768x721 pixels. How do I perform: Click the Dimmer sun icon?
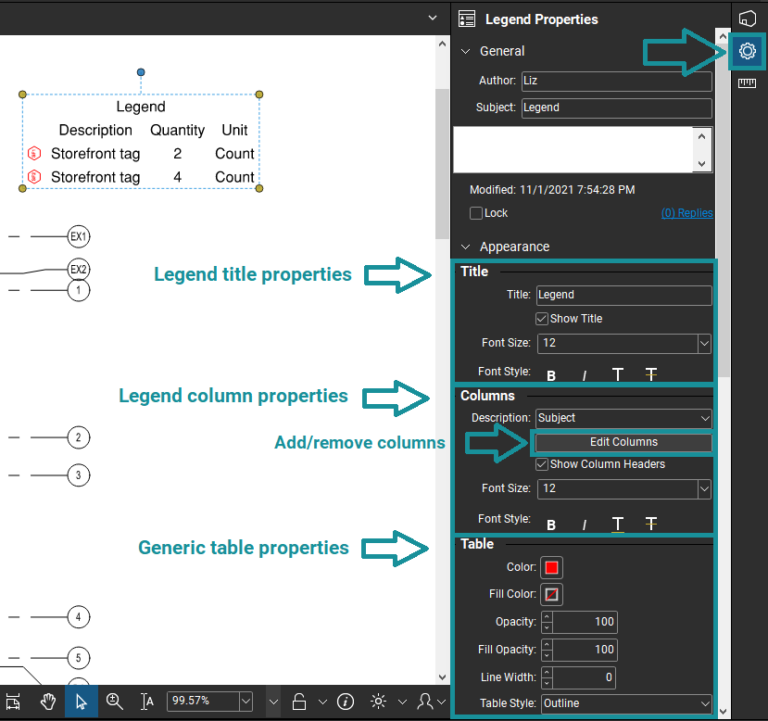[x=378, y=701]
